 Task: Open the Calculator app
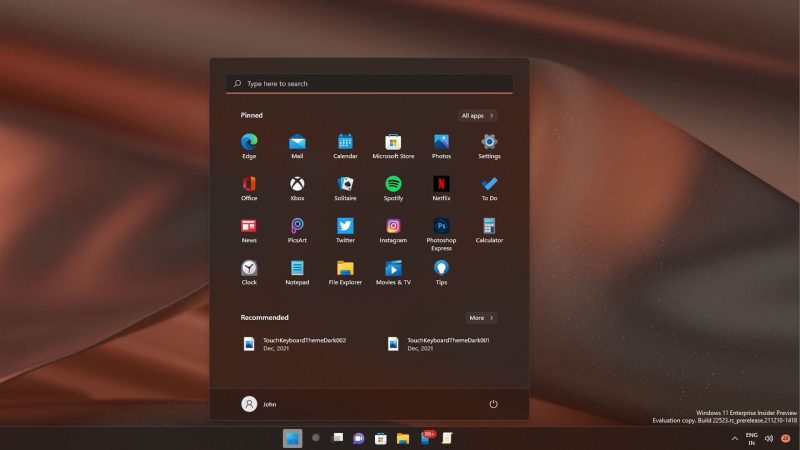(489, 227)
